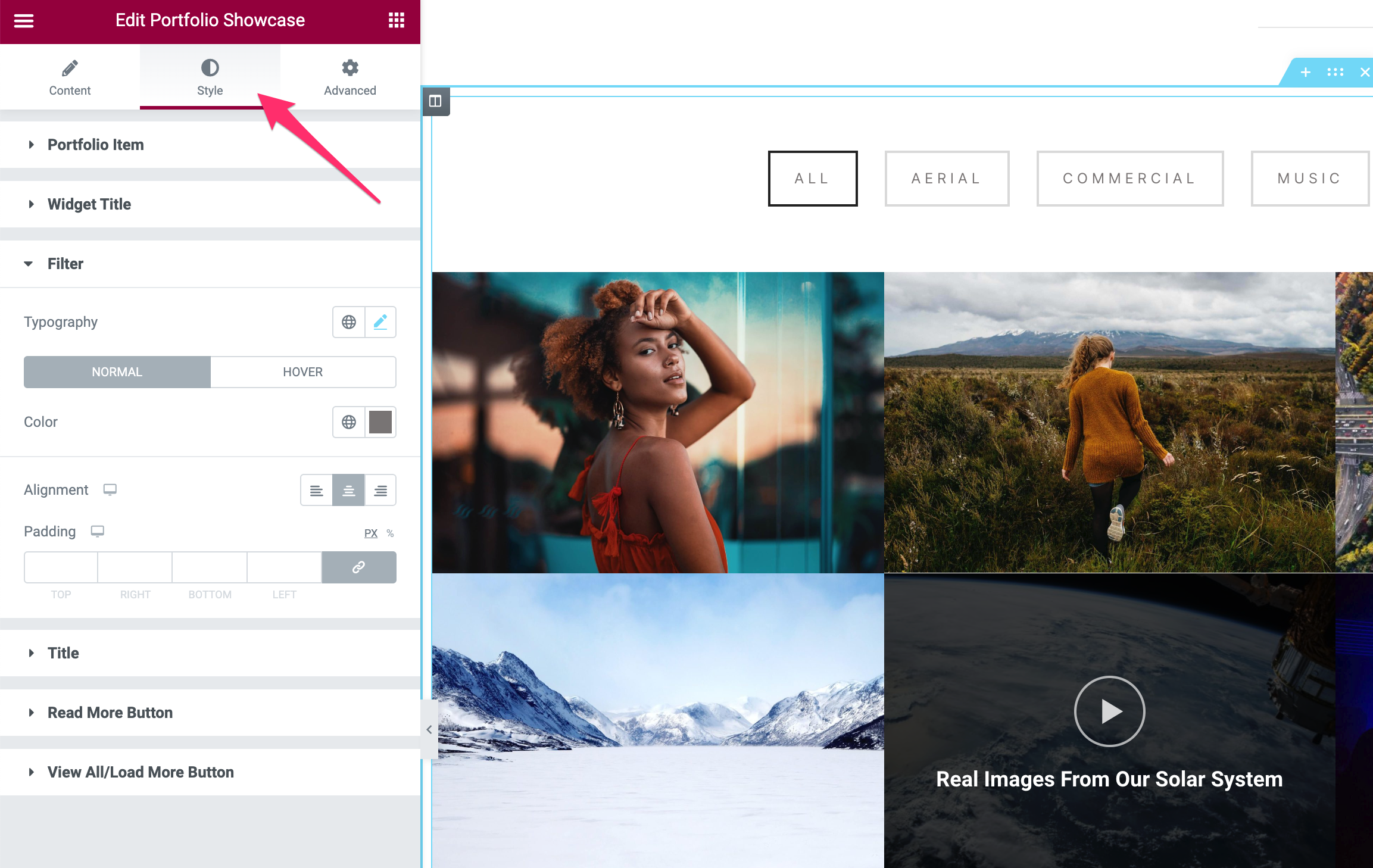The width and height of the screenshot is (1373, 868).
Task: Focus the RIGHT padding field
Action: [x=135, y=567]
